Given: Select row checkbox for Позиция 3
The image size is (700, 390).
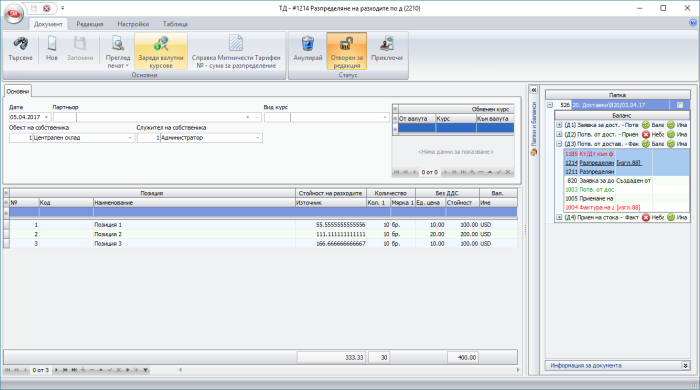Looking at the screenshot, I should coord(6,244).
